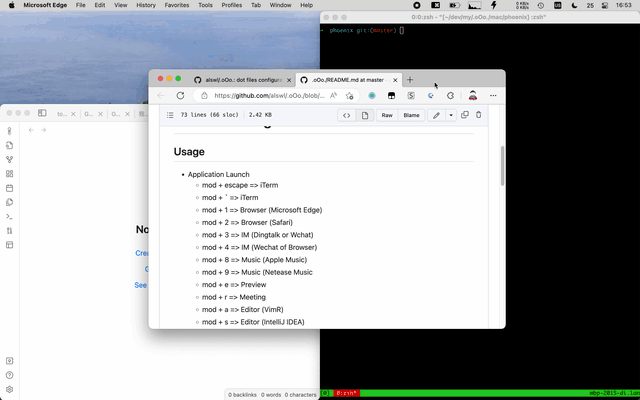This screenshot has width=640, height=400.
Task: Open the Favorites menu
Action: point(177,5)
